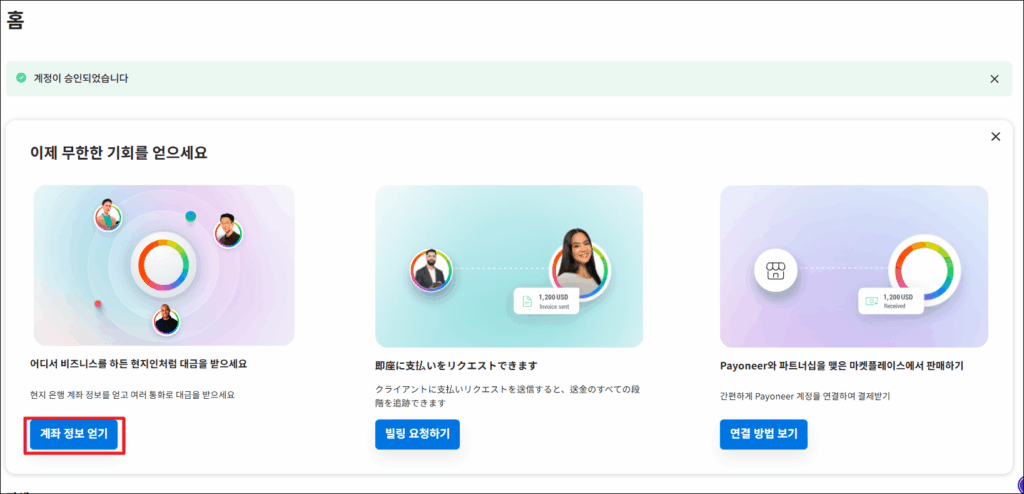Viewport: 1024px width, 494px height.
Task: Click the 어디서 비즈니스를 하든 현지인처럼 대금을 받으세요 title
Action: click(x=138, y=364)
